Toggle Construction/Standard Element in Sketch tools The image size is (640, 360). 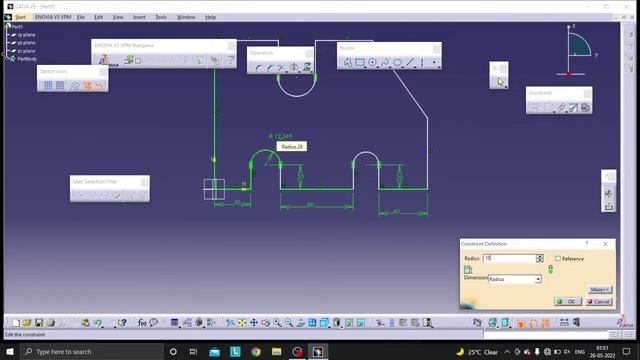[x=75, y=85]
